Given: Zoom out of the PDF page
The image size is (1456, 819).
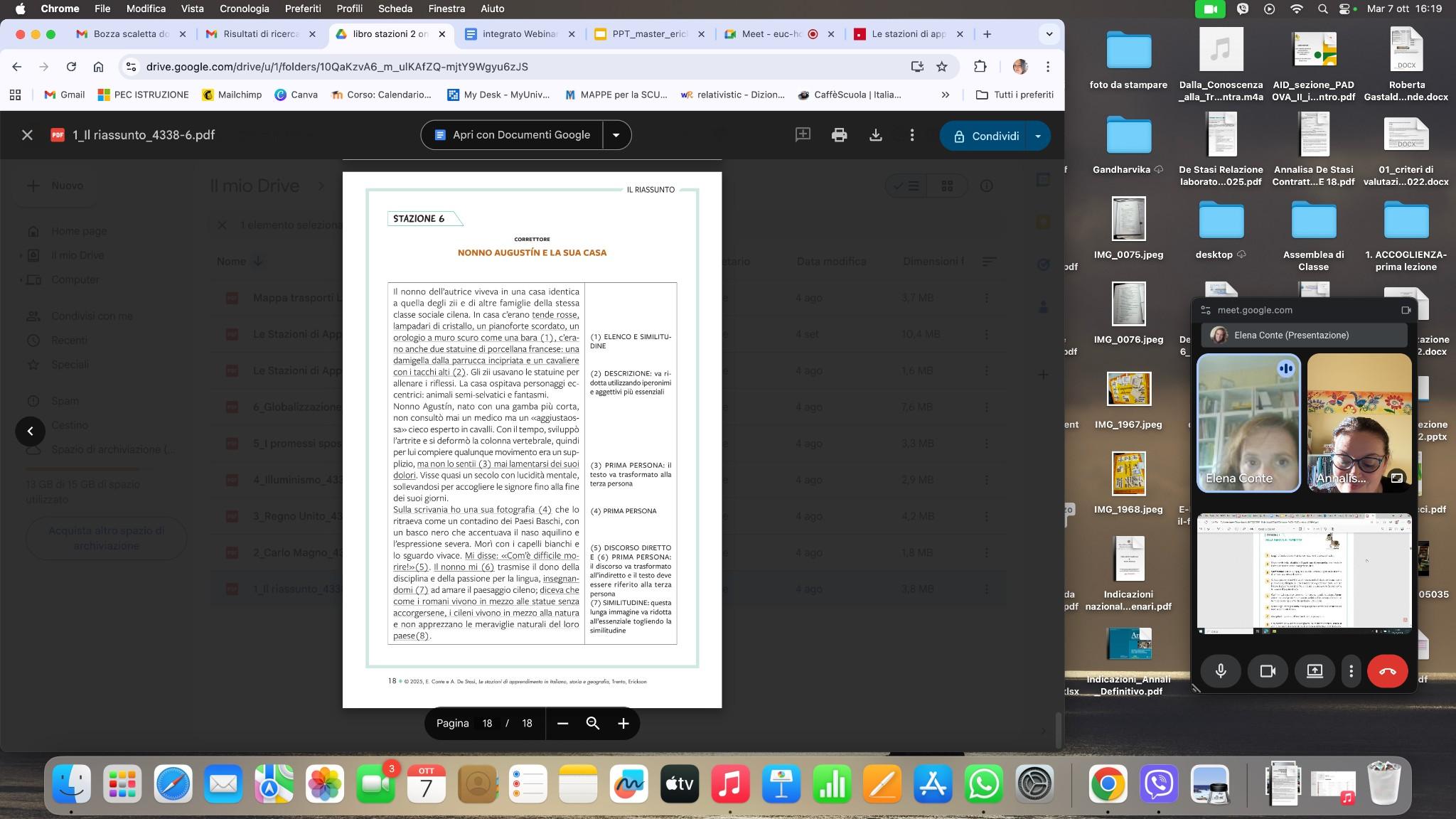Looking at the screenshot, I should pos(562,723).
